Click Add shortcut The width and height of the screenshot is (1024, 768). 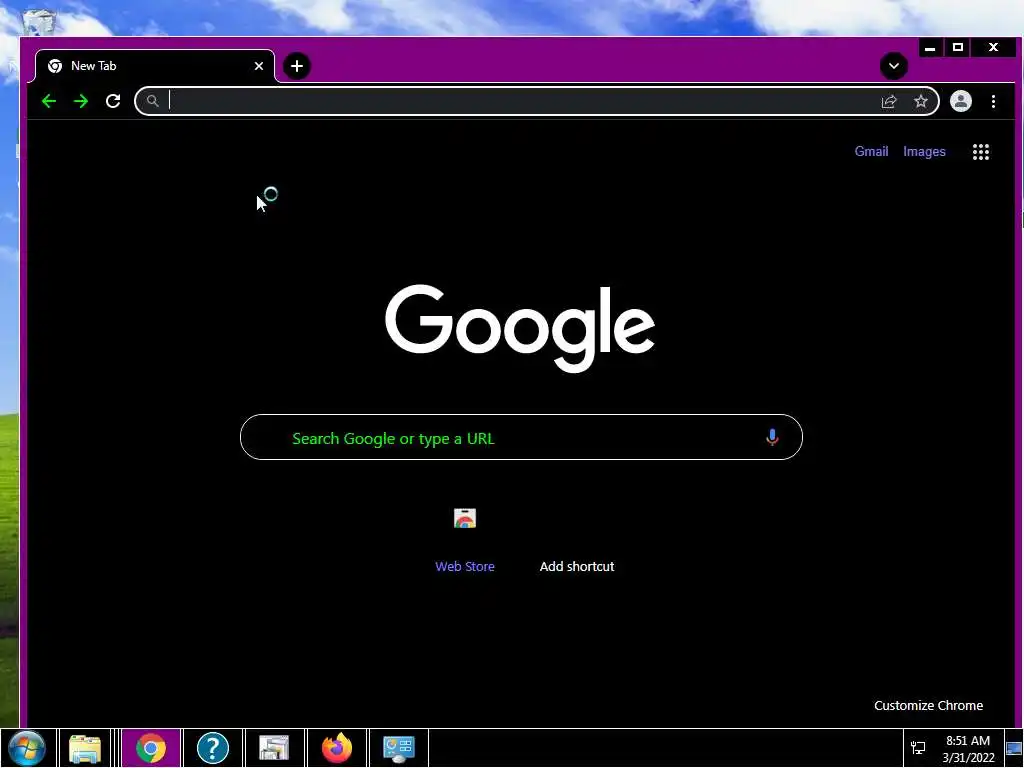[577, 566]
